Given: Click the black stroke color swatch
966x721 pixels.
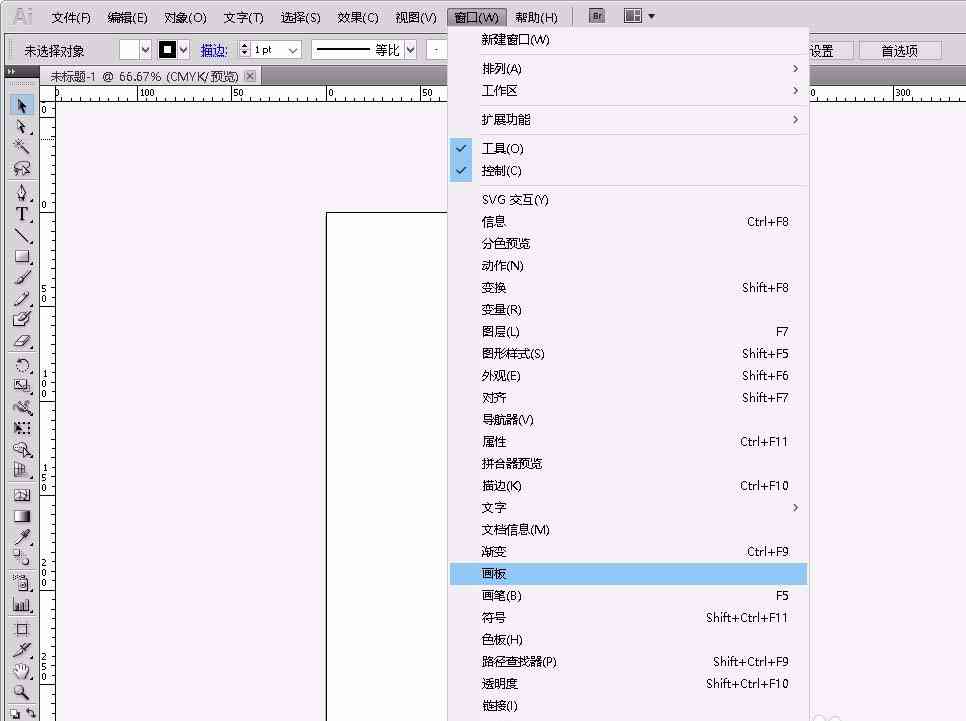Looking at the screenshot, I should click(x=168, y=50).
